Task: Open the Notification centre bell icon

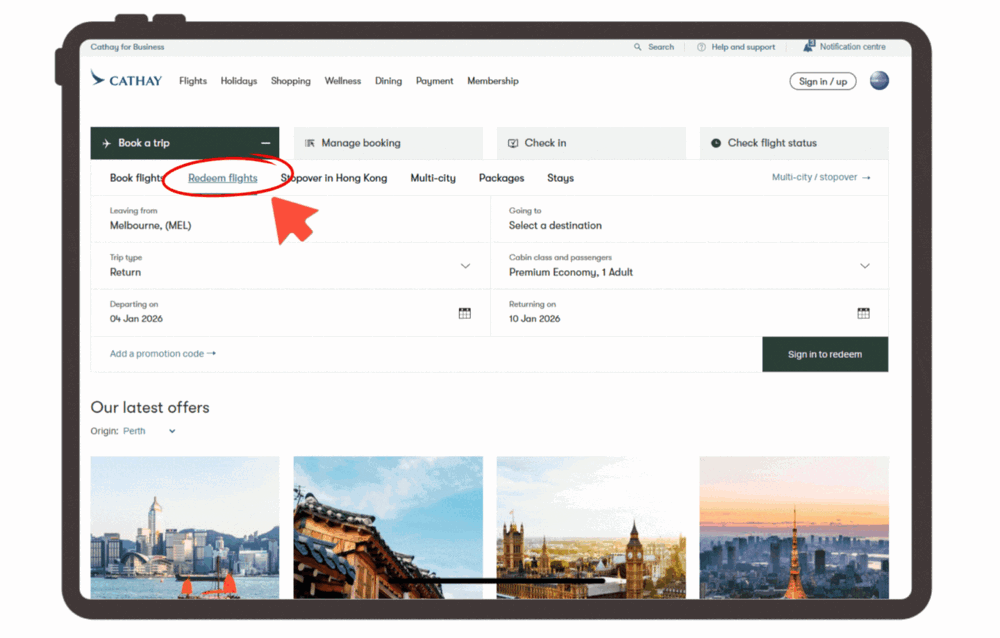Action: coord(809,46)
